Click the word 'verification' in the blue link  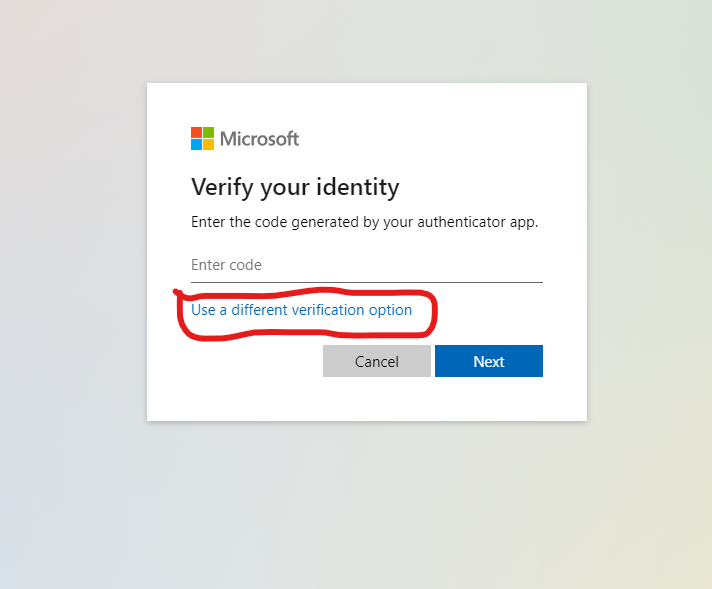(x=327, y=310)
